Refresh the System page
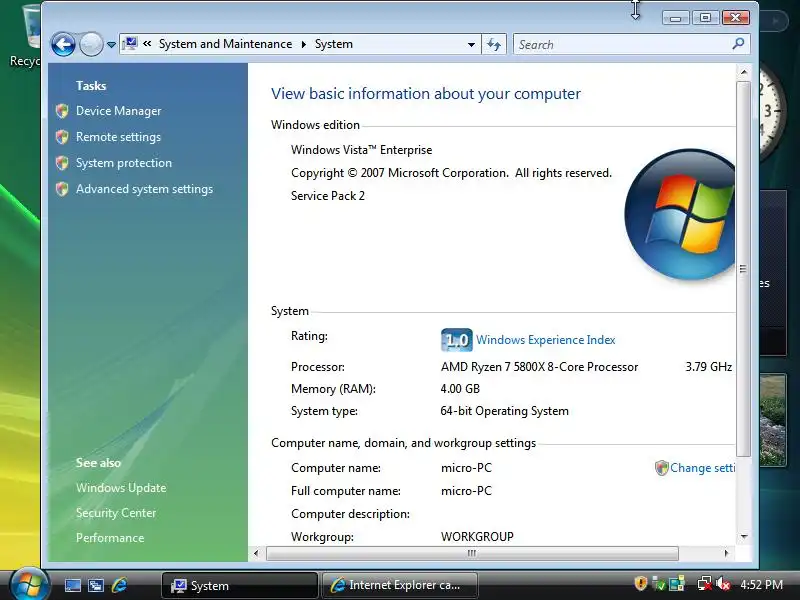The width and height of the screenshot is (800, 600). [x=494, y=44]
